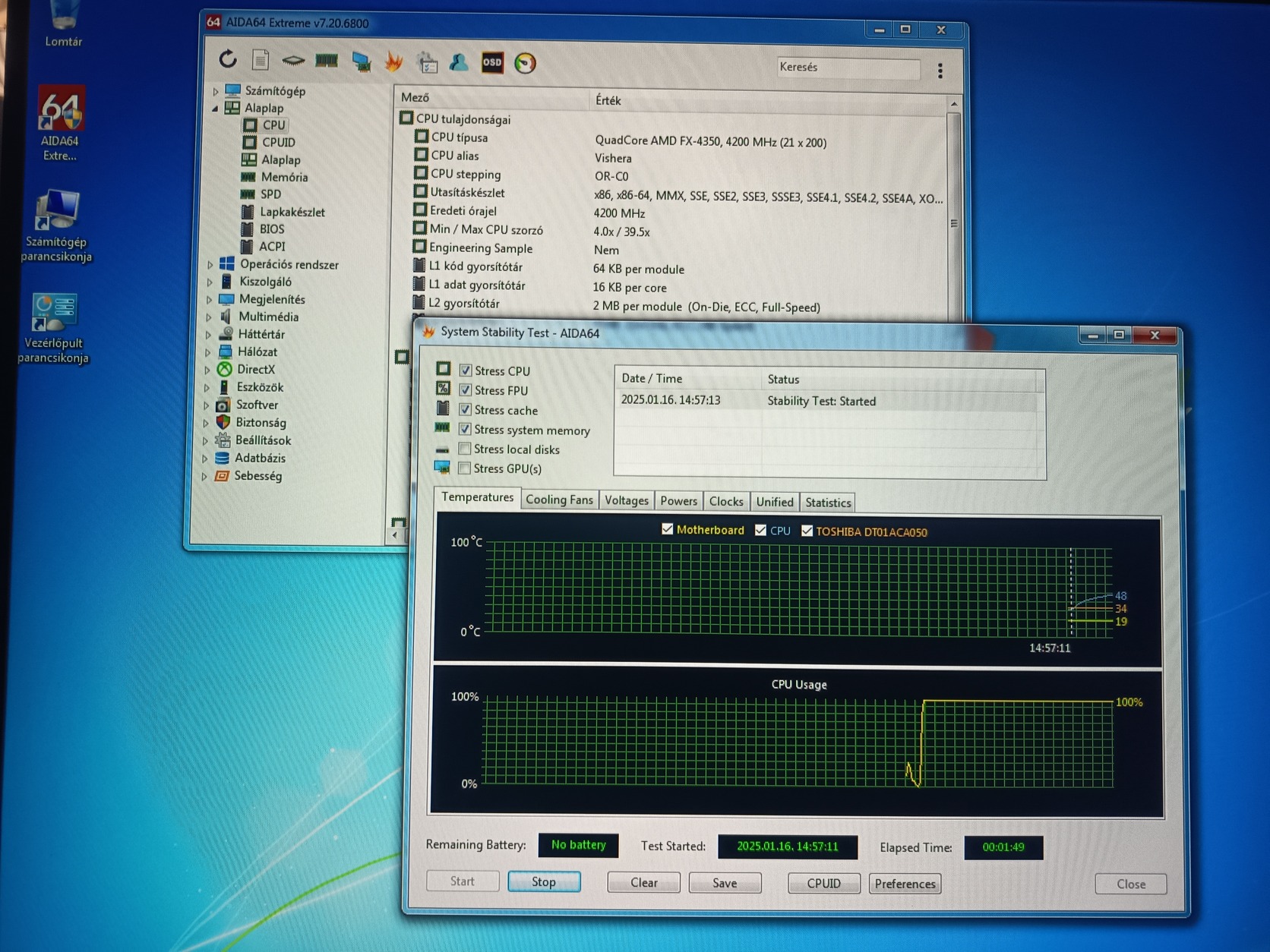The width and height of the screenshot is (1270, 952).
Task: Enable Stress GPU(s) checkbox
Action: (x=464, y=468)
